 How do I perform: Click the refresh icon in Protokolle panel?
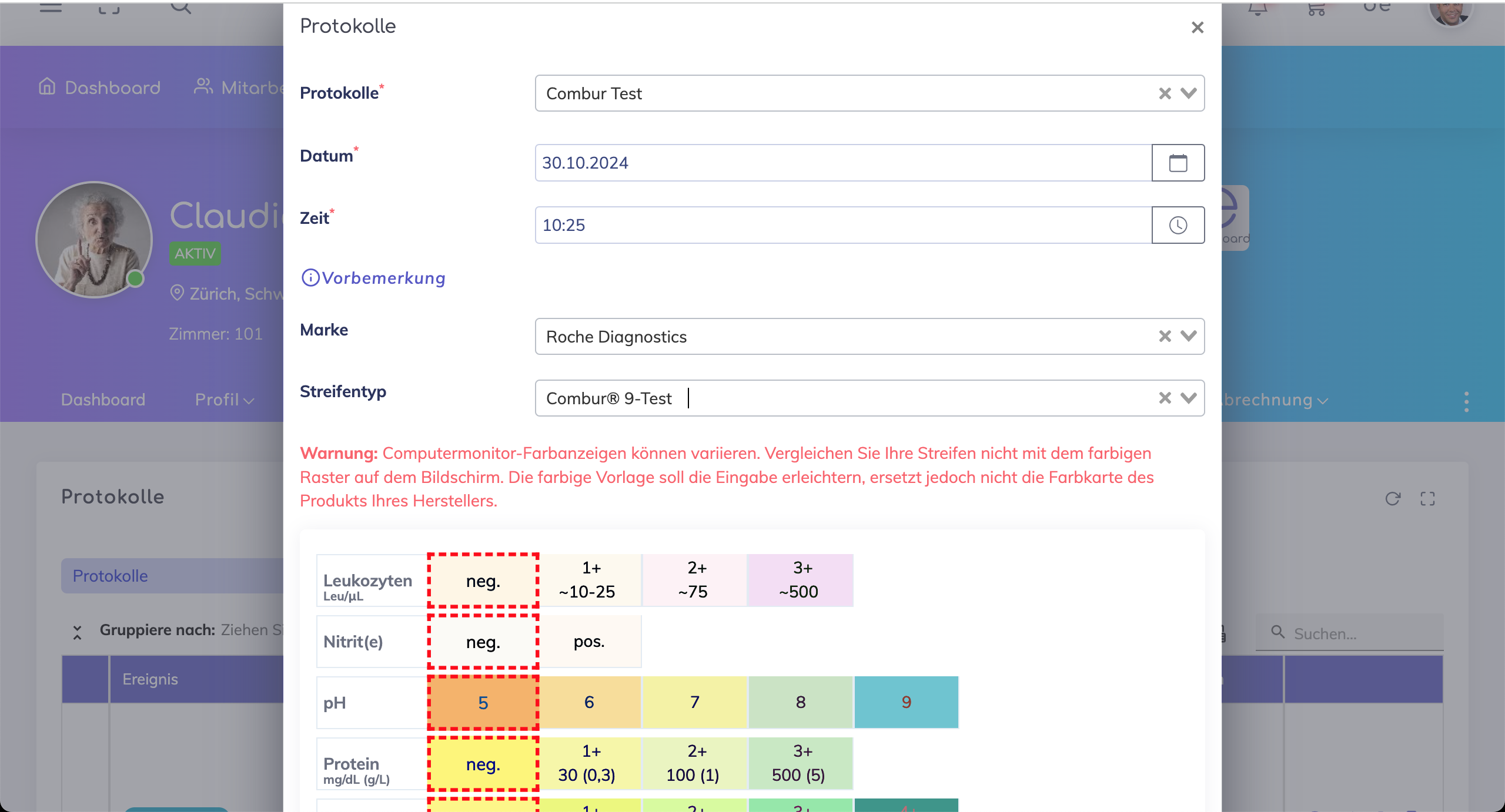tap(1393, 499)
